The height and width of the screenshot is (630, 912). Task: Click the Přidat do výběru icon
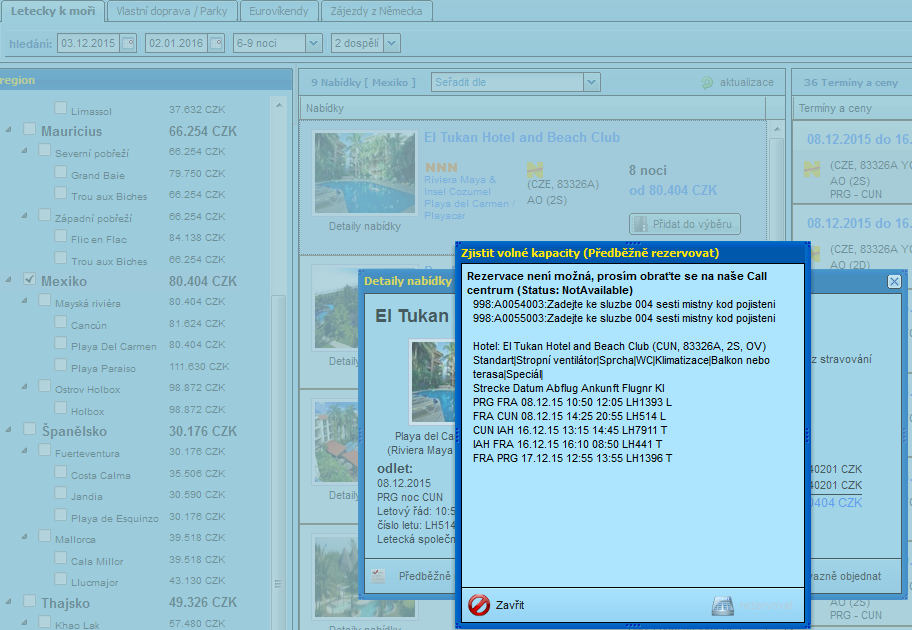pyautogui.click(x=640, y=224)
